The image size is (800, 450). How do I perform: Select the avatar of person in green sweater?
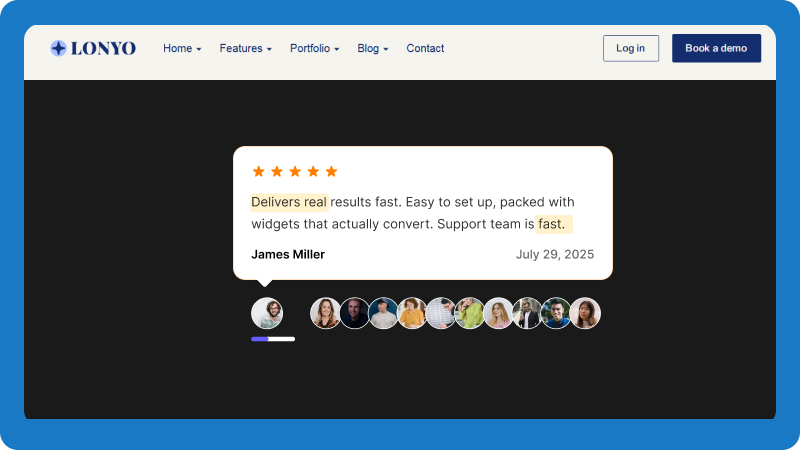pos(470,313)
